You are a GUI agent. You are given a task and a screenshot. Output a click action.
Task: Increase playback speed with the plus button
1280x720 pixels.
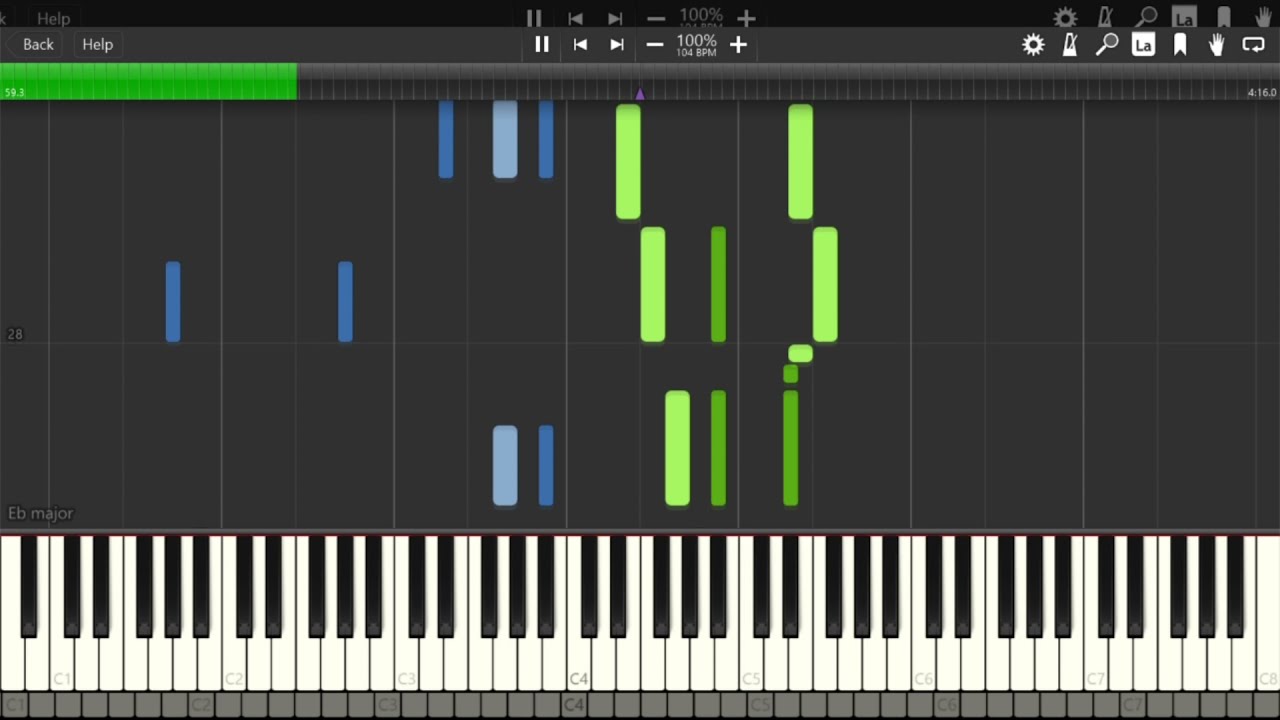(738, 44)
